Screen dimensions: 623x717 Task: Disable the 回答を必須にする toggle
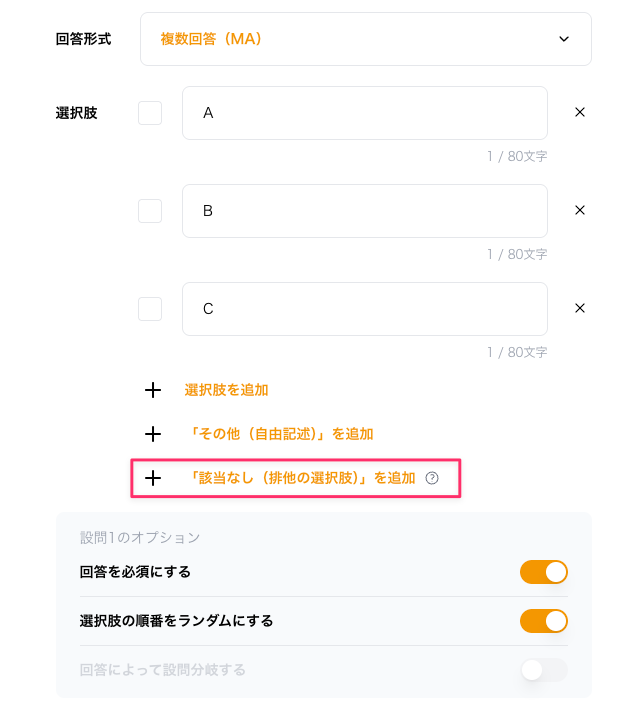[543, 572]
